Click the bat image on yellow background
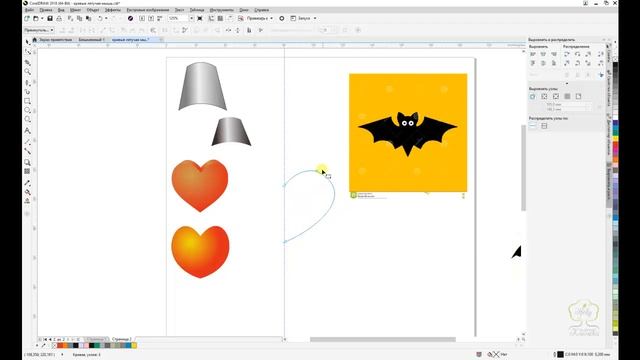640x360 pixels. (408, 133)
